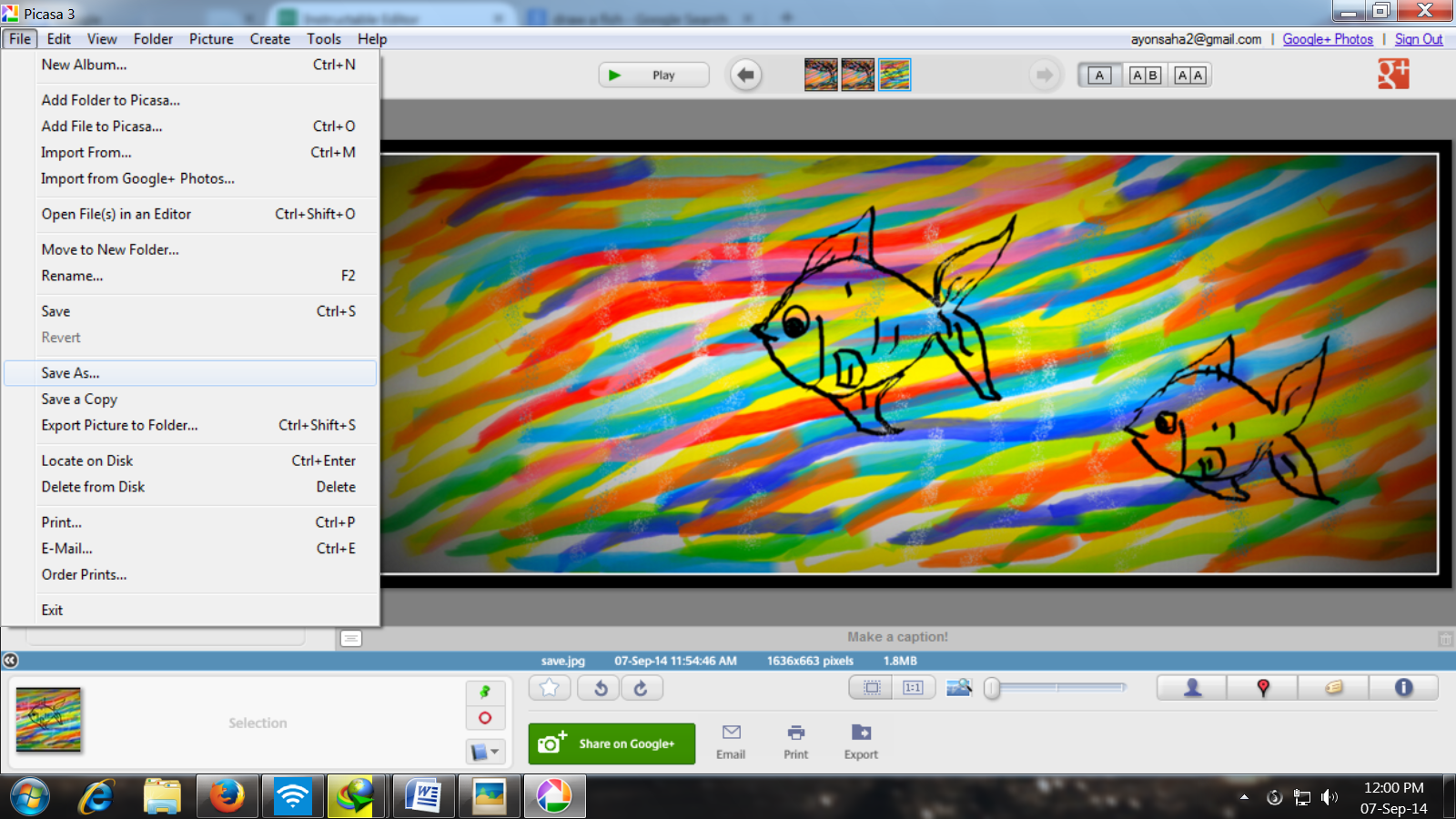
Task: Display photo at actual 1:1 size
Action: 913,687
